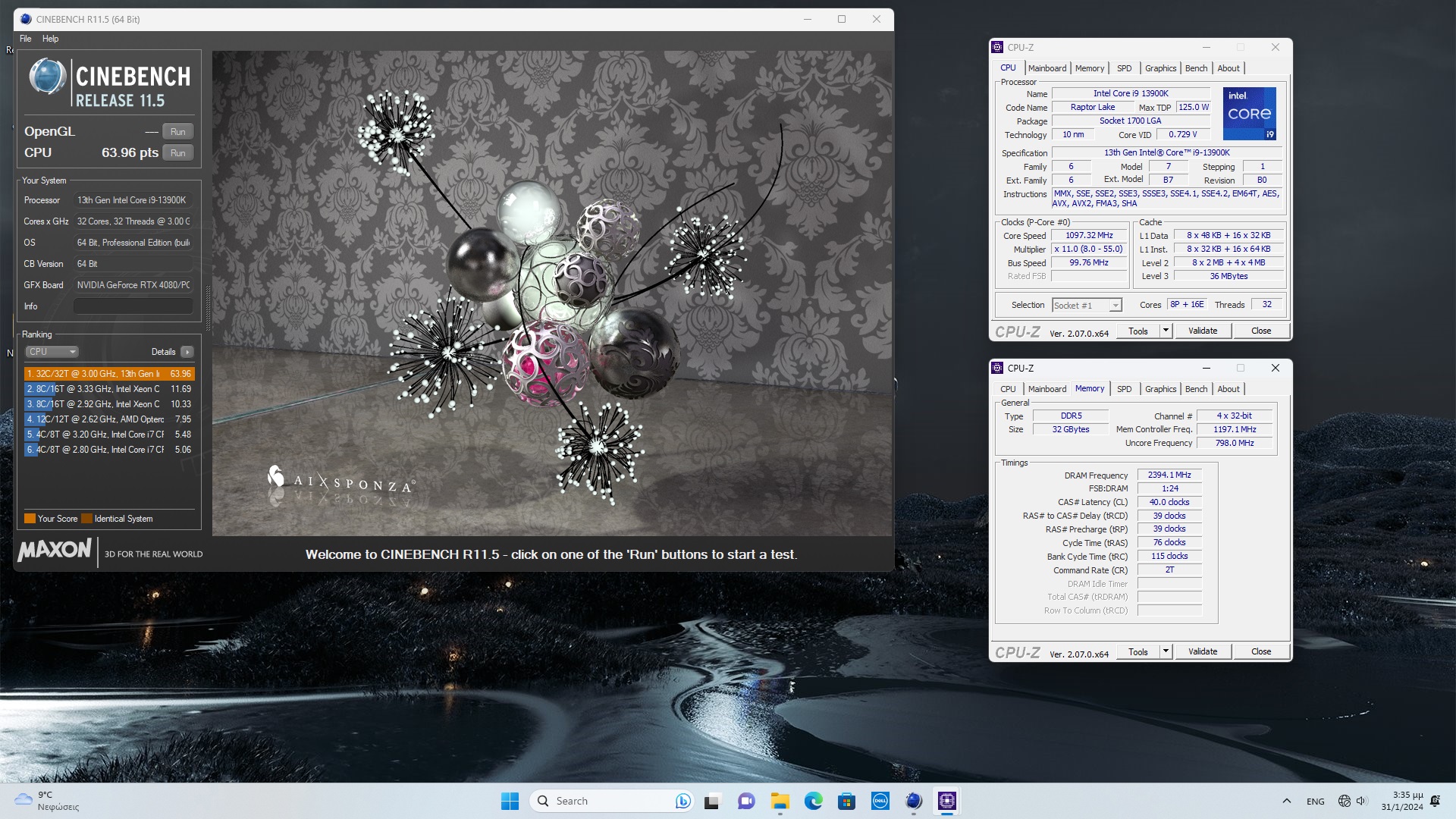Click Validate in the upper CPU-Z window
The height and width of the screenshot is (819, 1456).
[1203, 331]
